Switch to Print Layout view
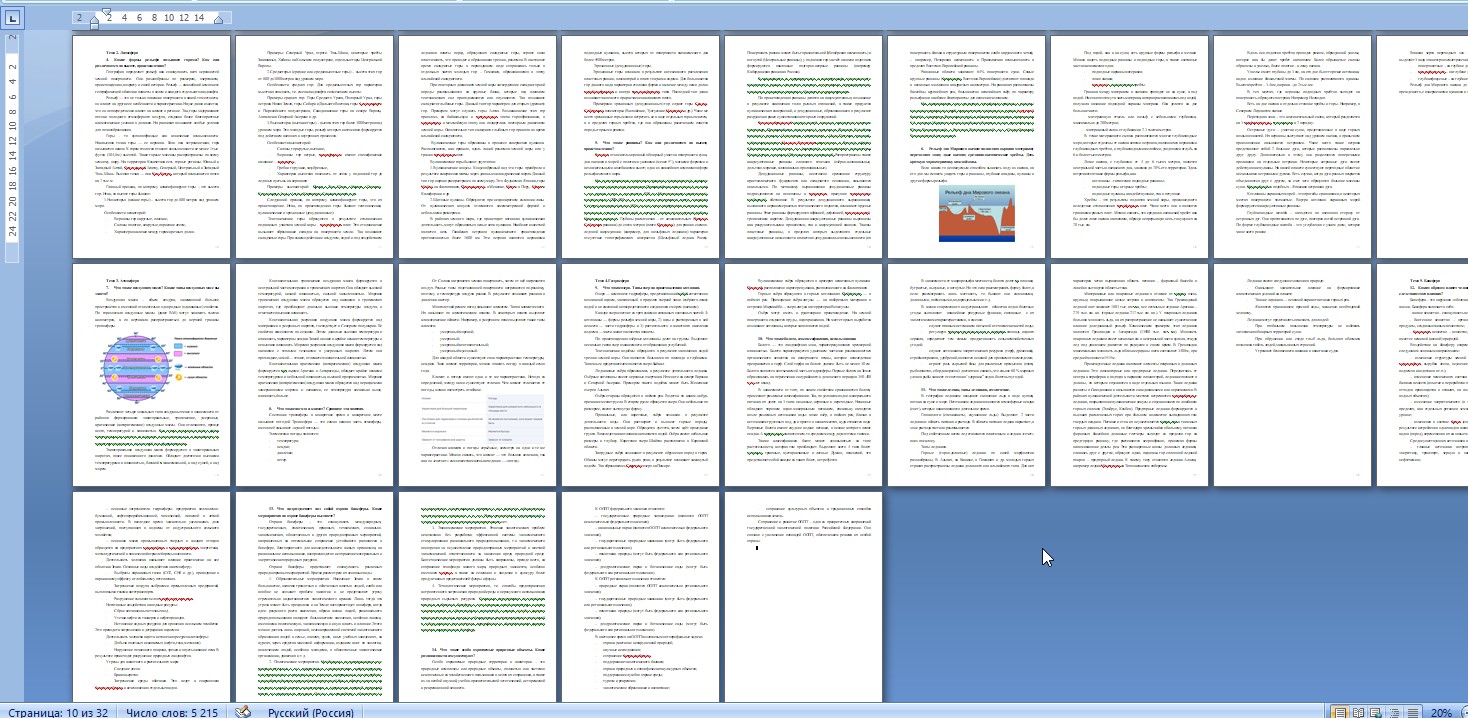This screenshot has width=1468, height=718. coord(1339,712)
